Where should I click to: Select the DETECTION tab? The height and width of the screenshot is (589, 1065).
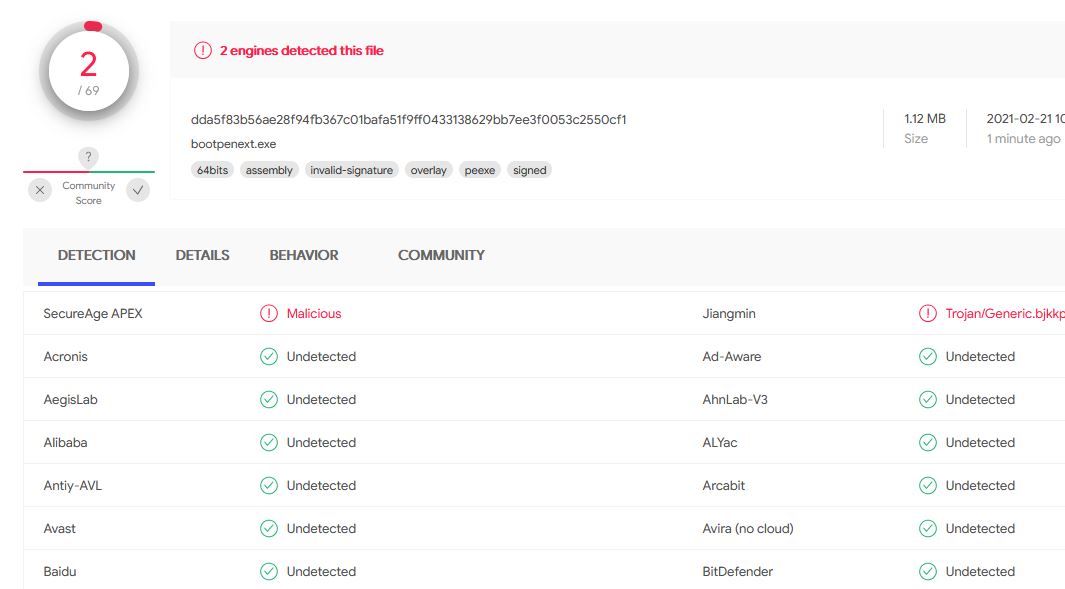(97, 255)
